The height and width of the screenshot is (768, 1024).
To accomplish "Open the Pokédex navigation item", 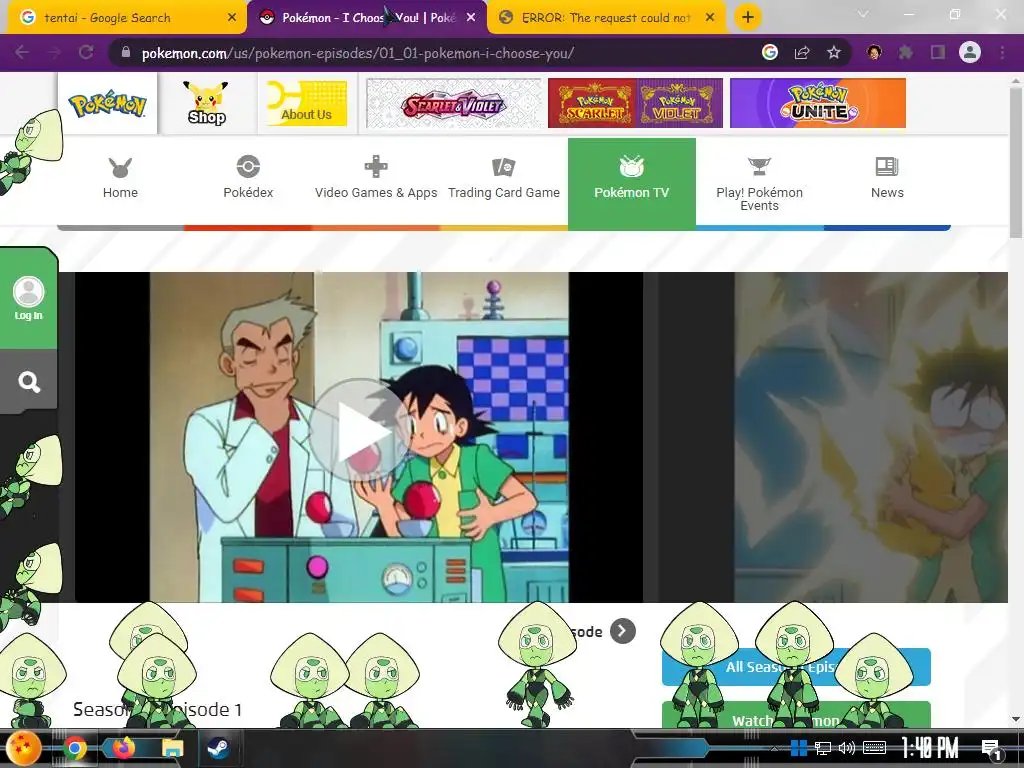I will 248,179.
